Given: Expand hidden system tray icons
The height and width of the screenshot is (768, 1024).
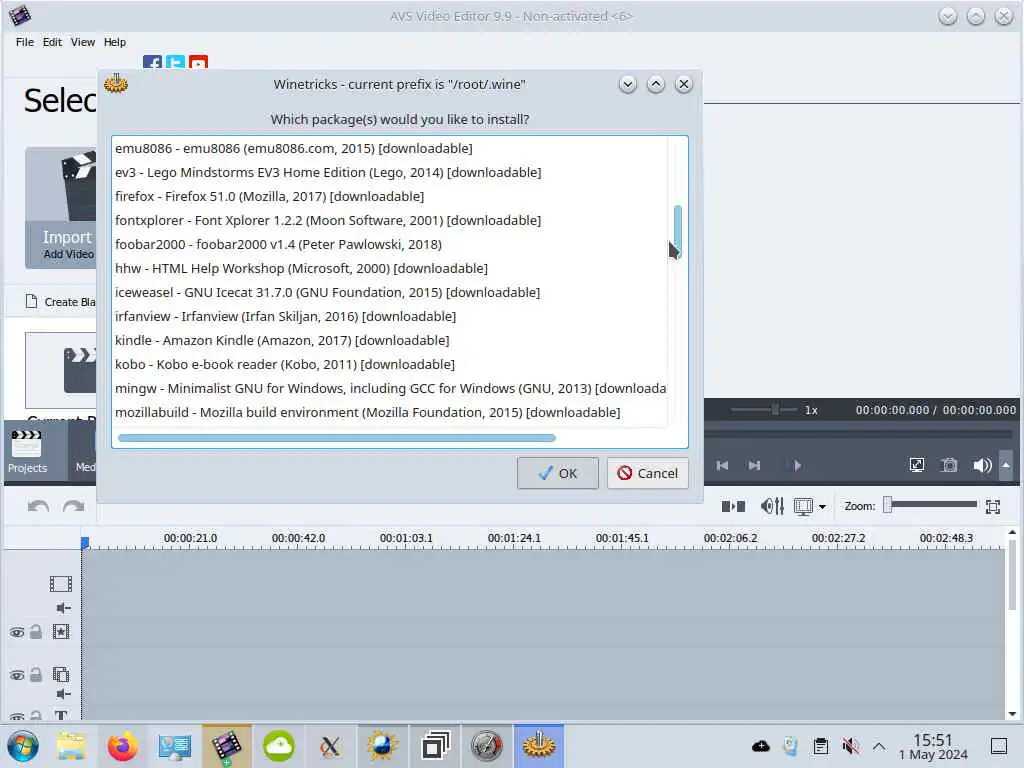Looking at the screenshot, I should (879, 746).
